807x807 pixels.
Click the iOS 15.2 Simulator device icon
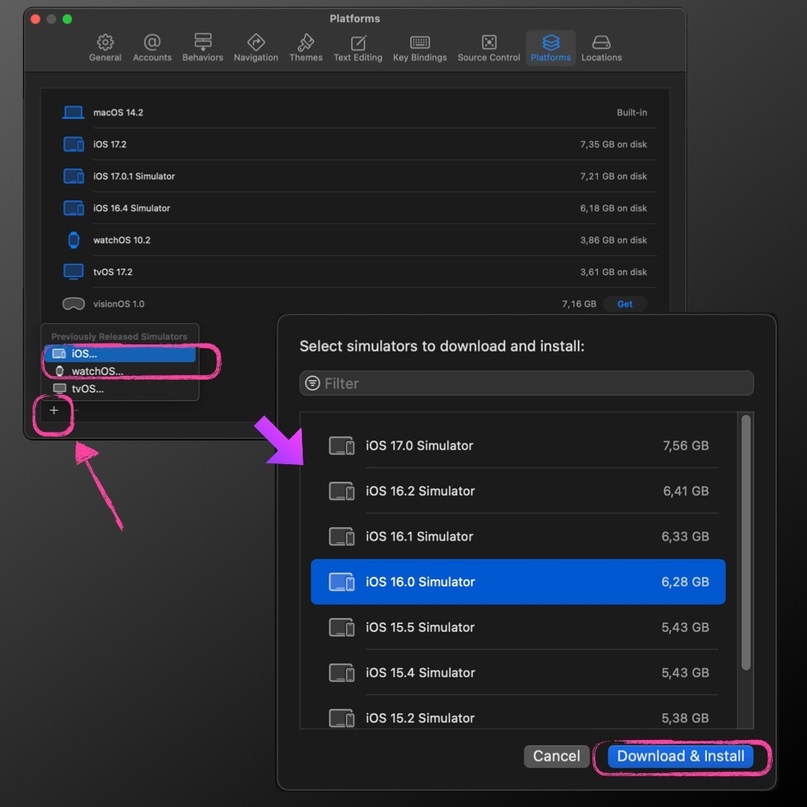pos(341,717)
